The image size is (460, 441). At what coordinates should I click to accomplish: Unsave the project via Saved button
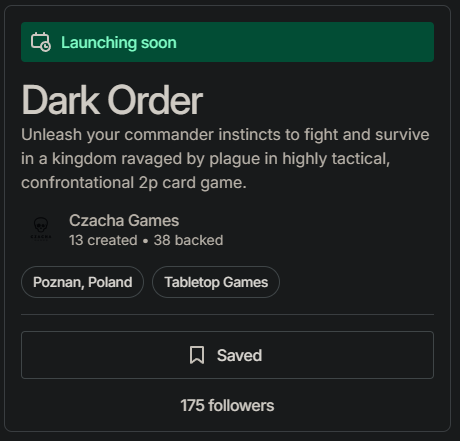point(227,355)
